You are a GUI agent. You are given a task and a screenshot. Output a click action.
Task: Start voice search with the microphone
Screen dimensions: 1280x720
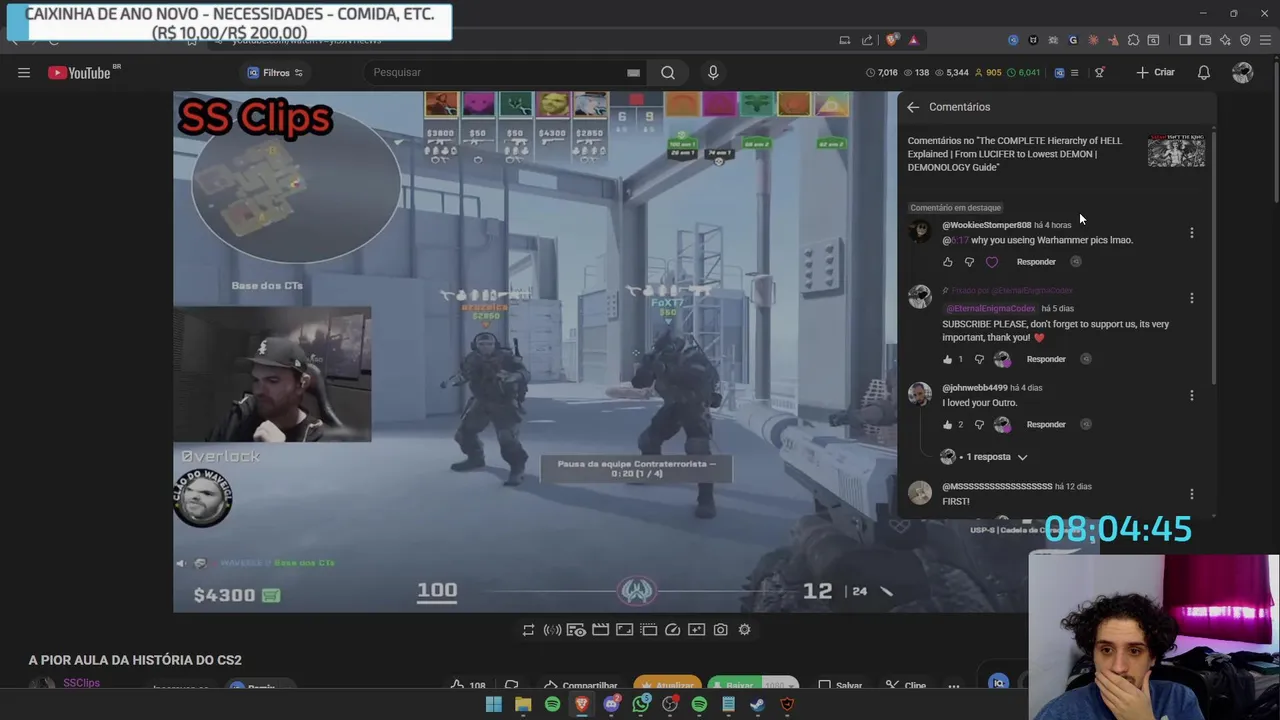pyautogui.click(x=713, y=72)
